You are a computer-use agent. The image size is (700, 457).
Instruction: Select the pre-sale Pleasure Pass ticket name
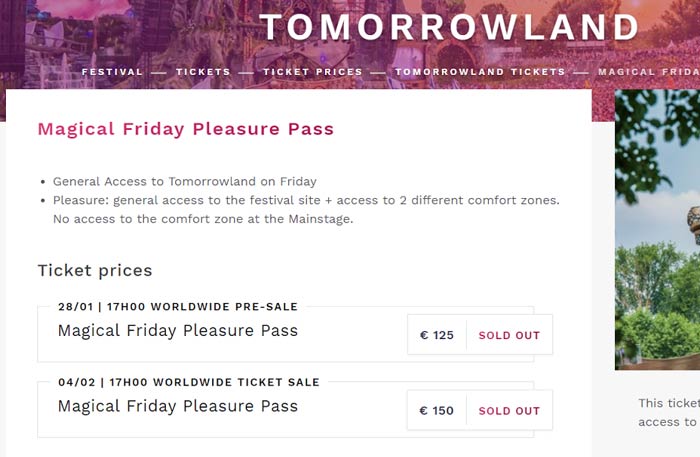coord(177,331)
